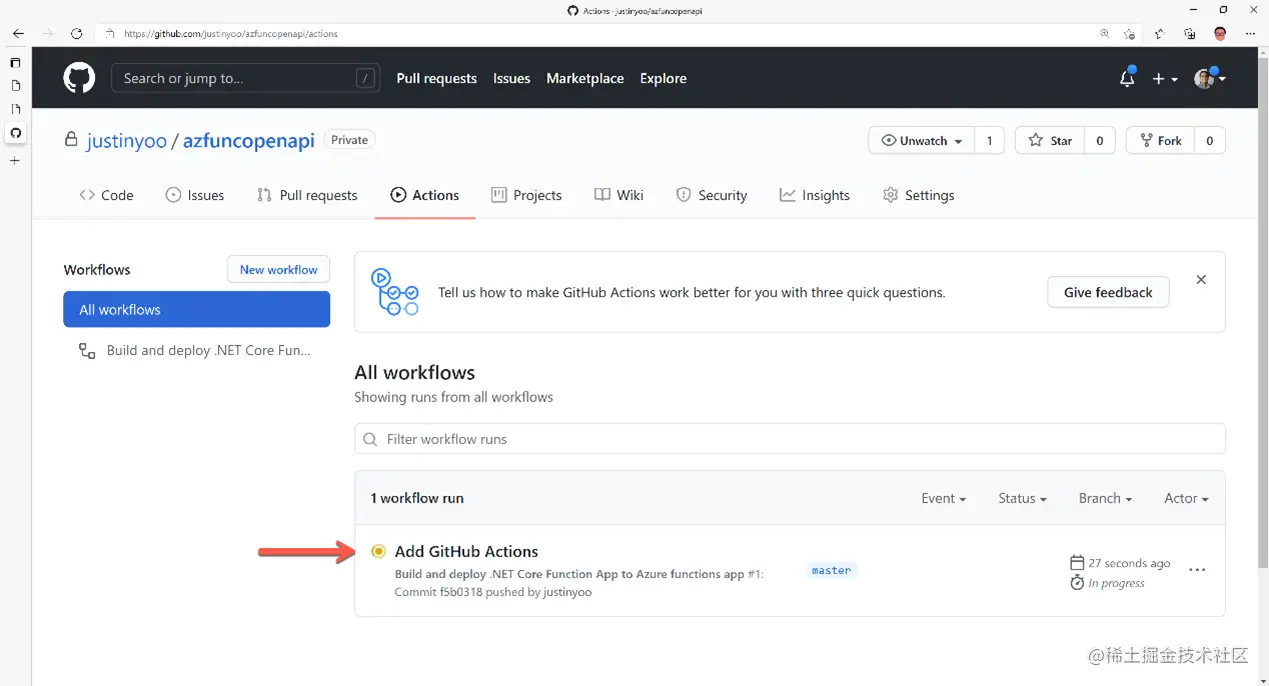Open Issues in top navigation
The image size is (1269, 686).
pos(511,78)
